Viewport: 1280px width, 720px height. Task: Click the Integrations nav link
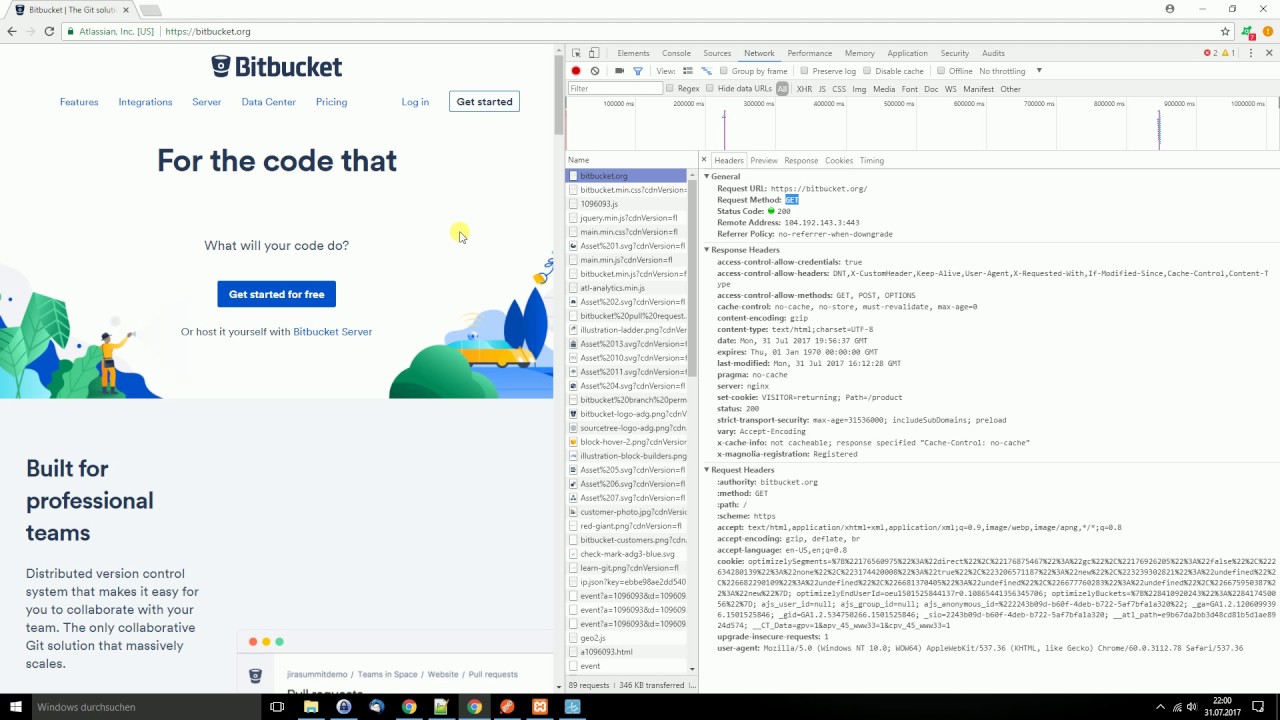145,102
